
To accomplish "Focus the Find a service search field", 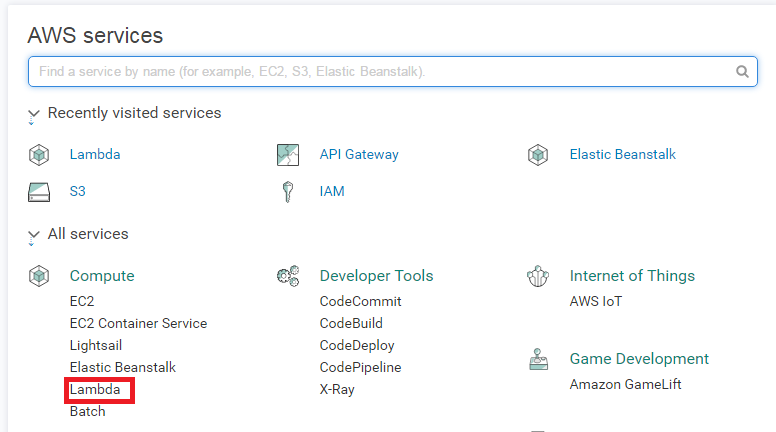I will click(x=393, y=72).
